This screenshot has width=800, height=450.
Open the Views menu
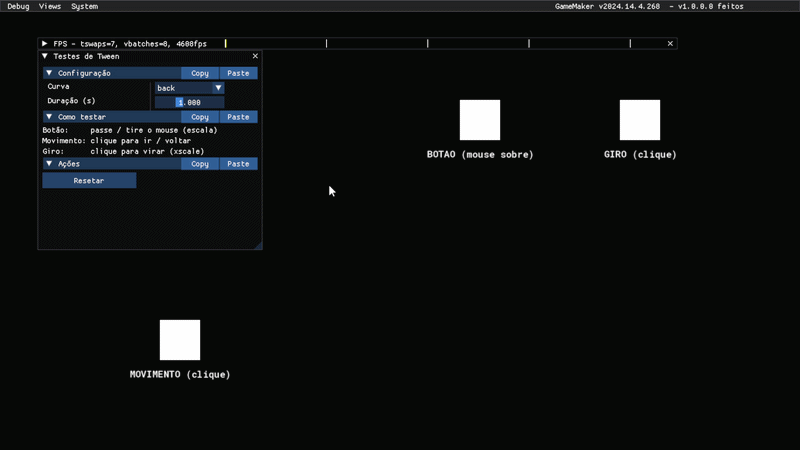(x=49, y=6)
